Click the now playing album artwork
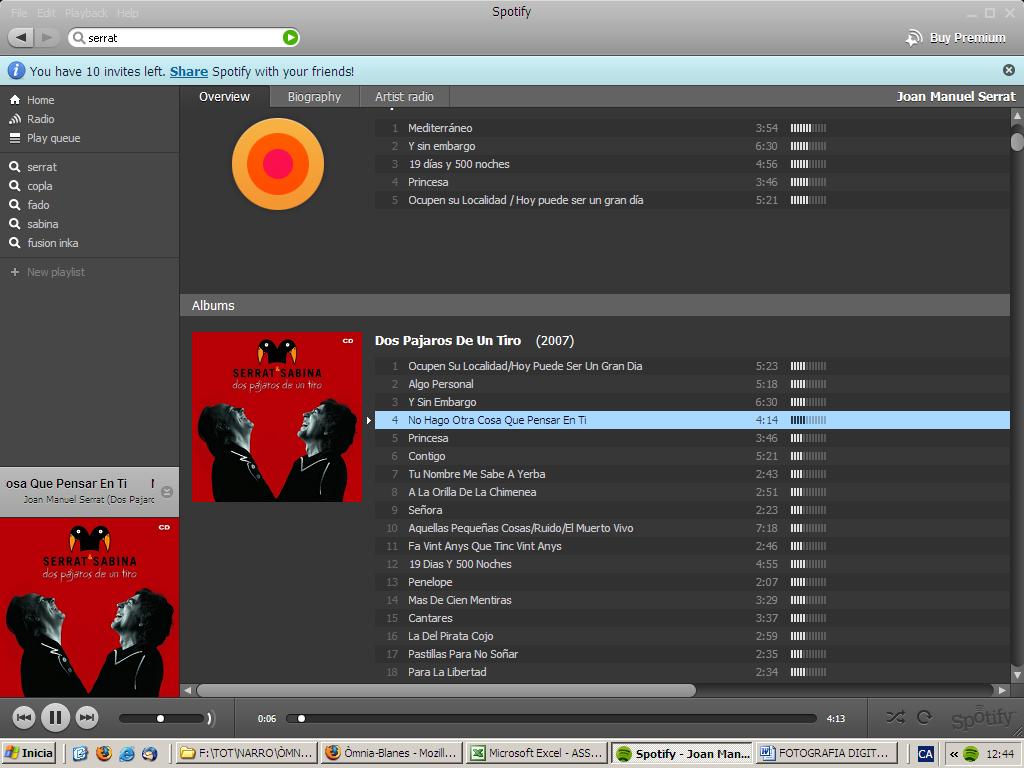Image resolution: width=1024 pixels, height=768 pixels. pyautogui.click(x=89, y=607)
